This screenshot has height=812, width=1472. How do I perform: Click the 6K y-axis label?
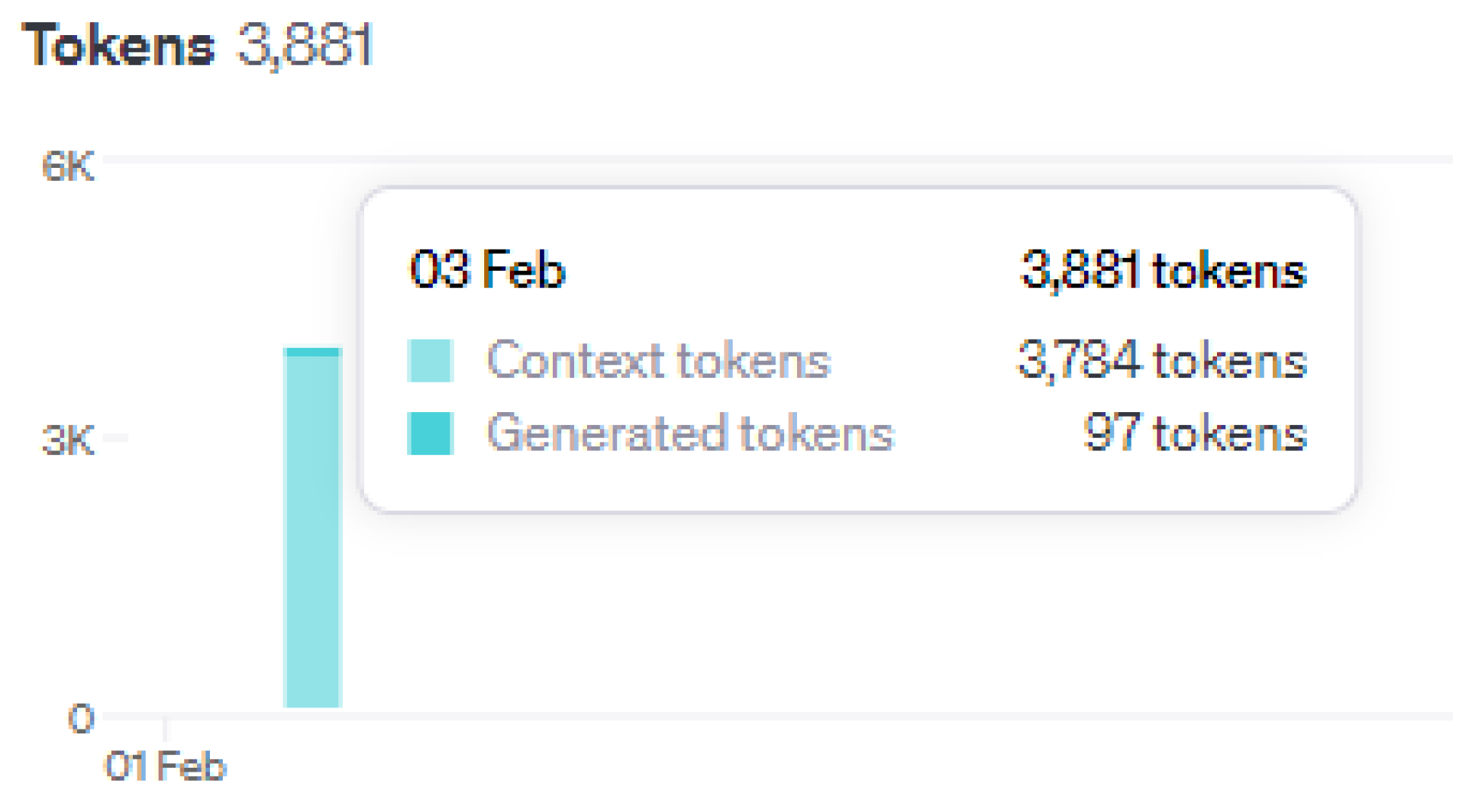[x=68, y=166]
